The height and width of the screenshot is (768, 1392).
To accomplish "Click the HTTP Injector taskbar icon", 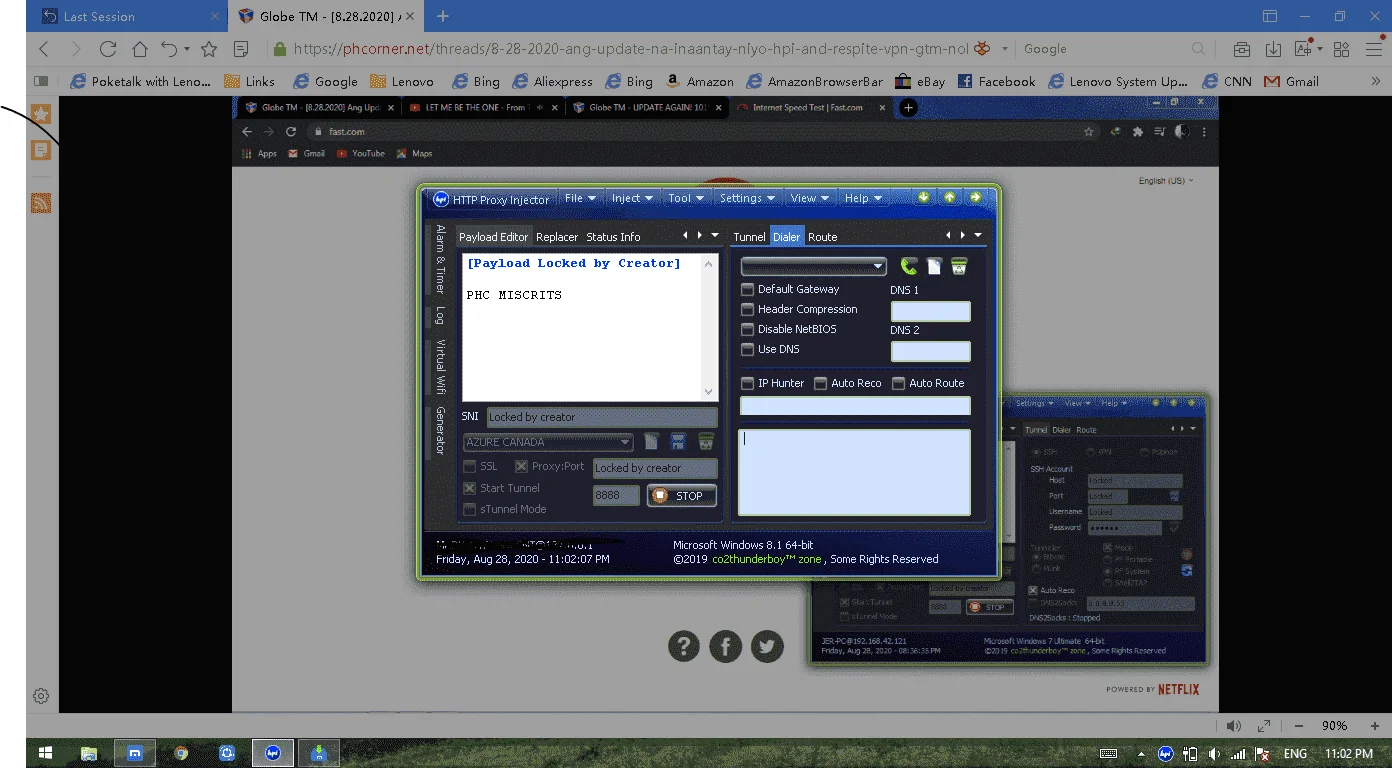I will tap(272, 753).
